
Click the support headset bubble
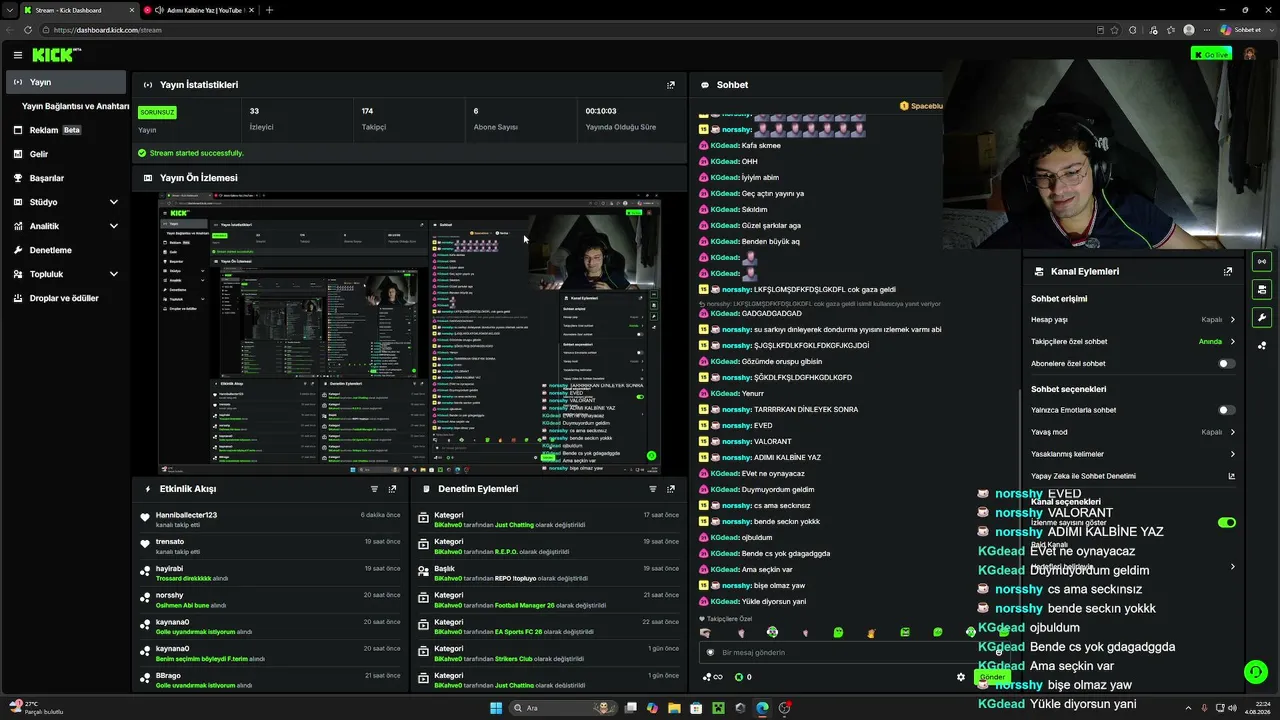(1255, 672)
